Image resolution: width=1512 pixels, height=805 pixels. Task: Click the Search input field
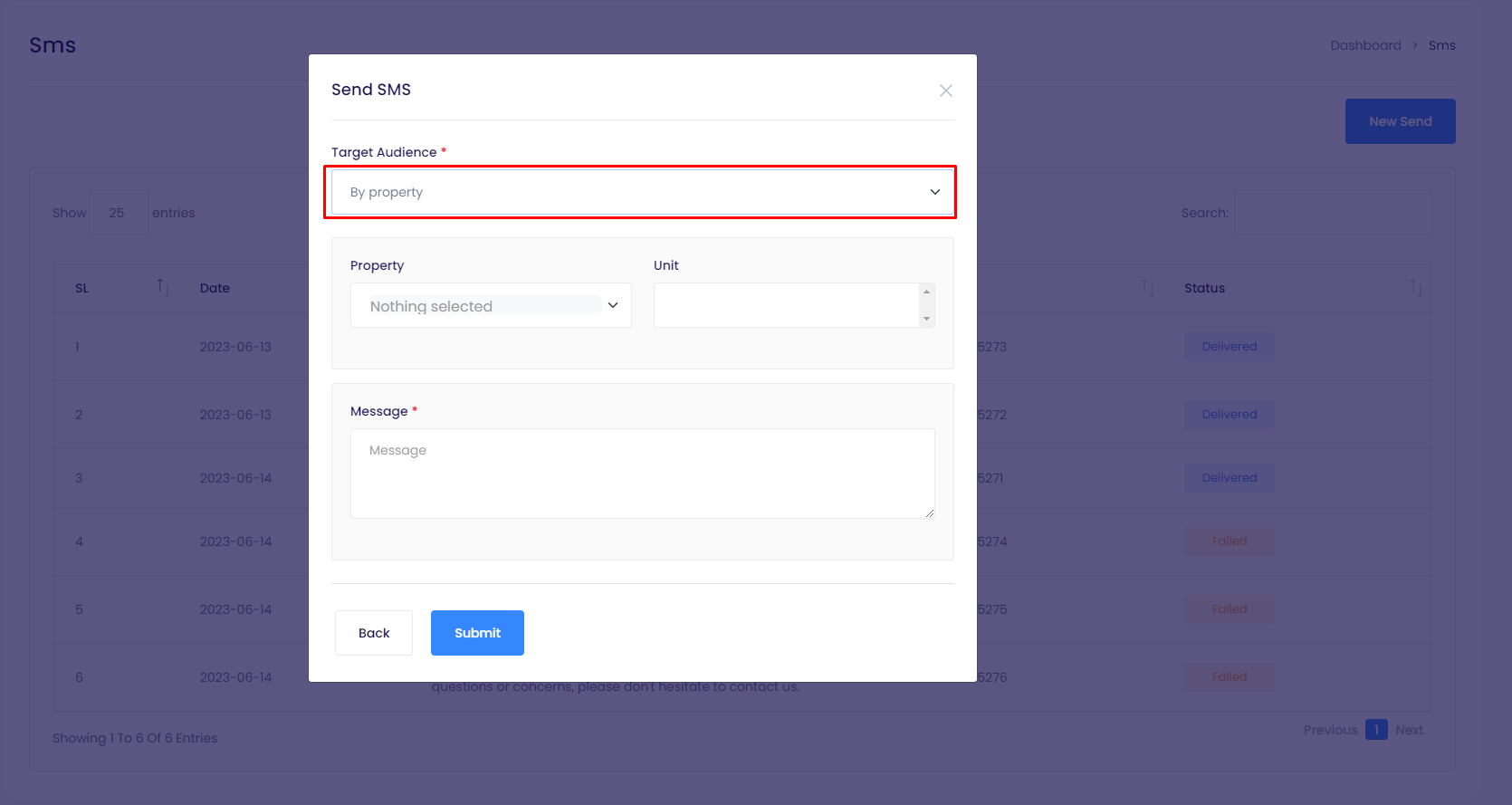[x=1333, y=213]
